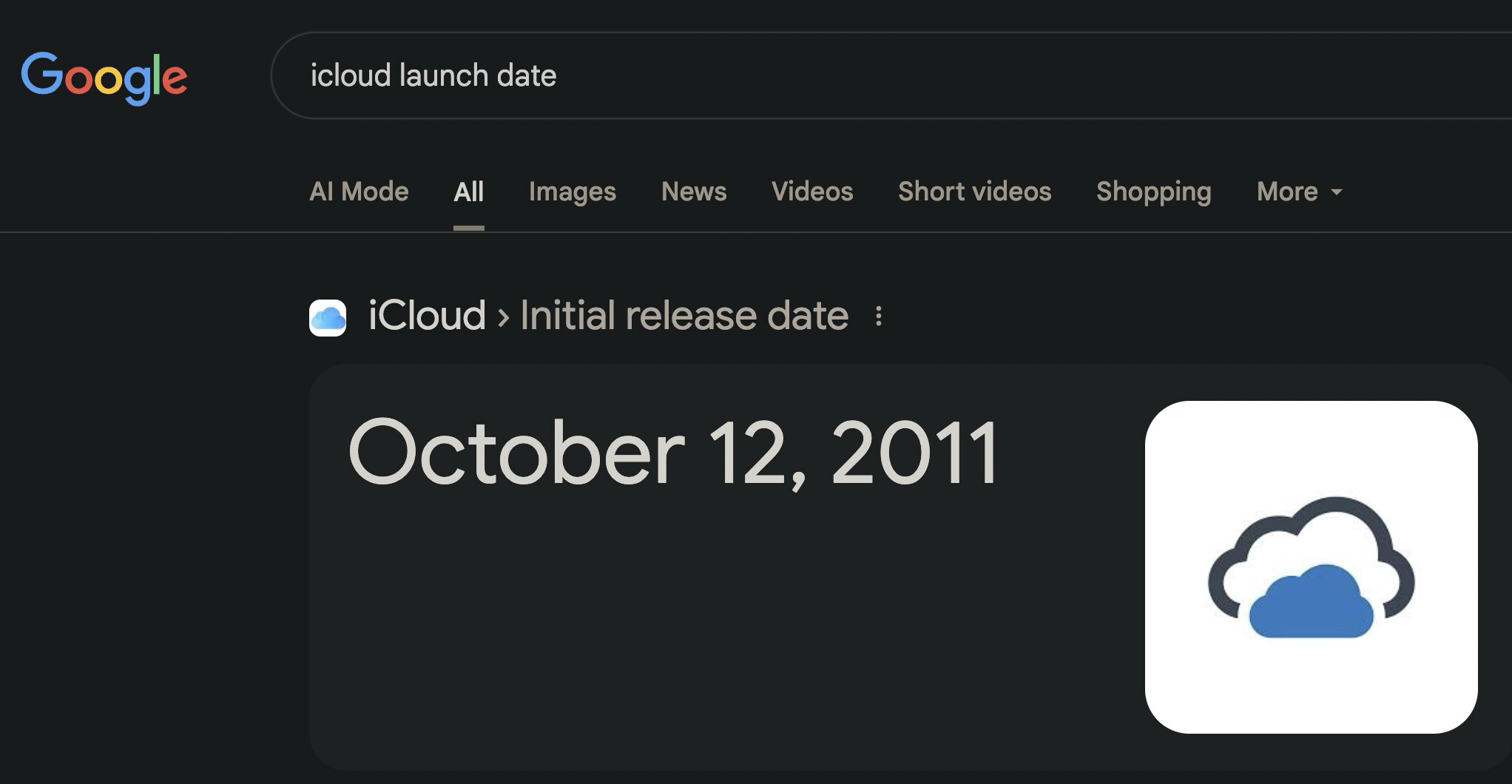Screen dimensions: 1512x784
Task: Click the large iCloud logo image
Action: click(1311, 567)
